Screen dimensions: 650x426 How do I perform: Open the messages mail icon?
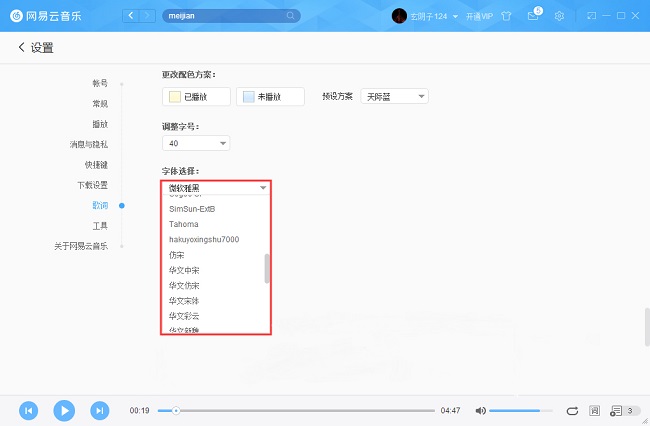pos(533,16)
